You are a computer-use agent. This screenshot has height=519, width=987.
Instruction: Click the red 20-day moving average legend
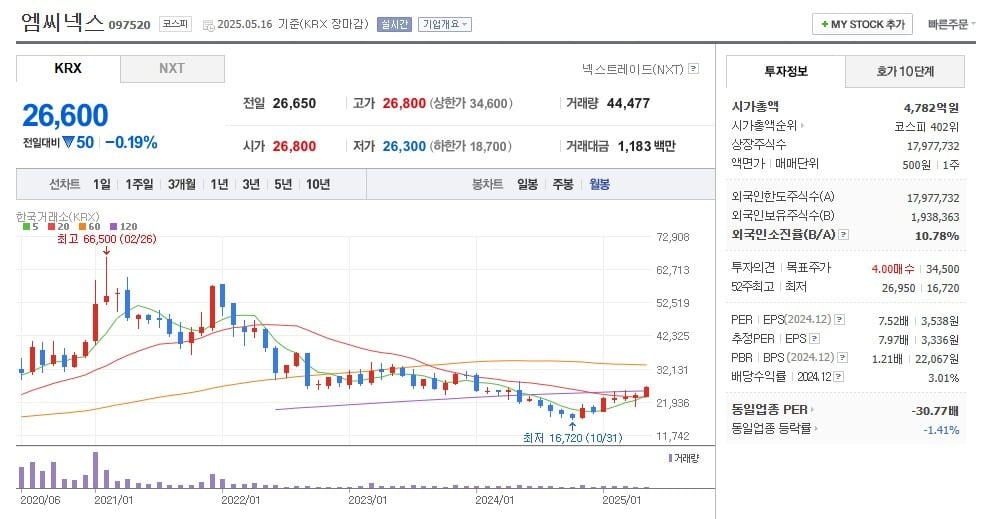pos(58,226)
